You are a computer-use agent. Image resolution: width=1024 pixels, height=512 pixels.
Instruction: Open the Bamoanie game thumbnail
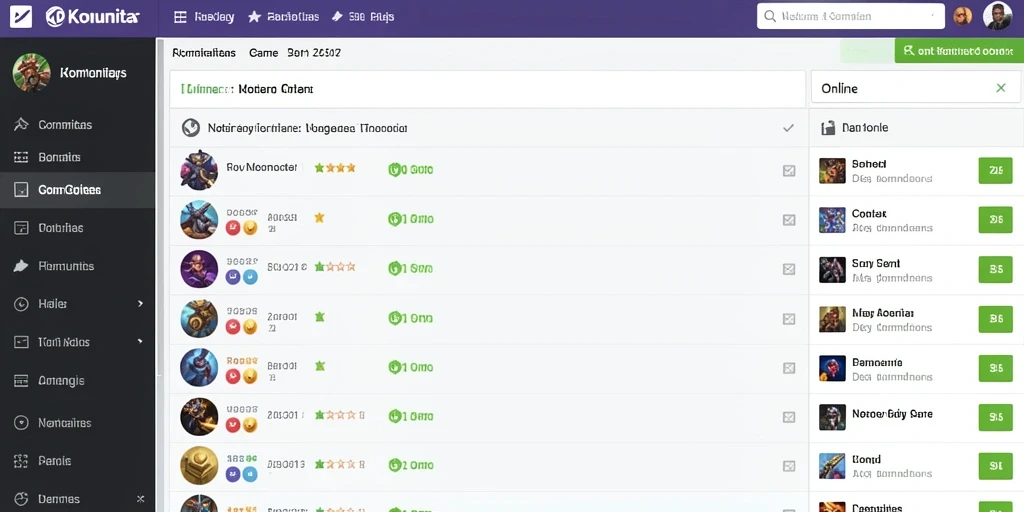tap(832, 368)
